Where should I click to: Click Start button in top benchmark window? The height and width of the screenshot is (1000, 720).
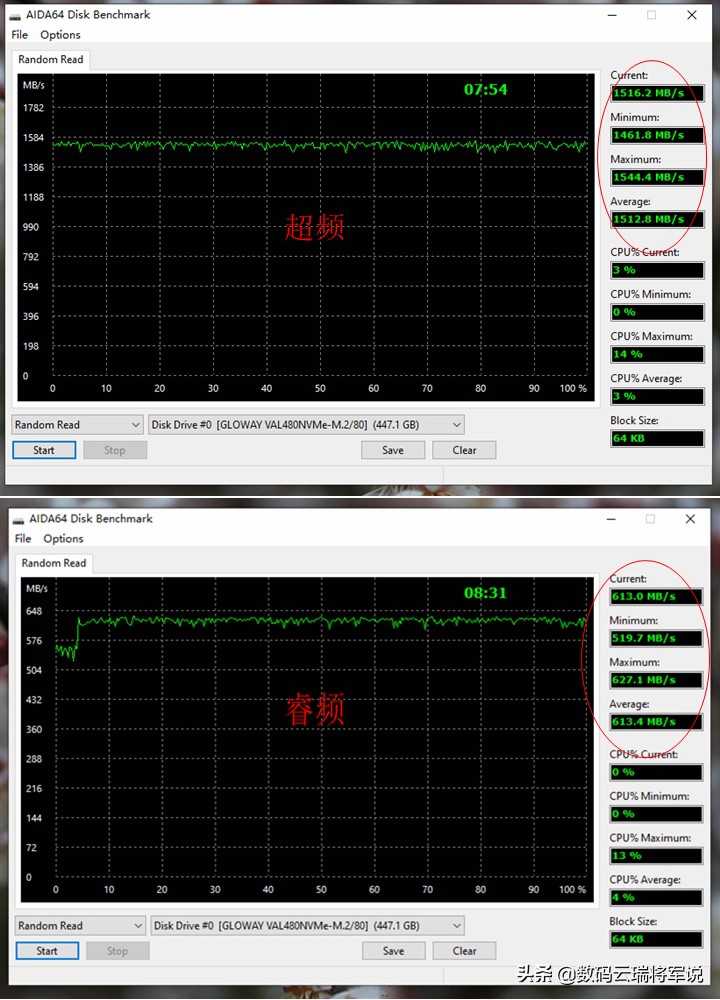point(44,450)
